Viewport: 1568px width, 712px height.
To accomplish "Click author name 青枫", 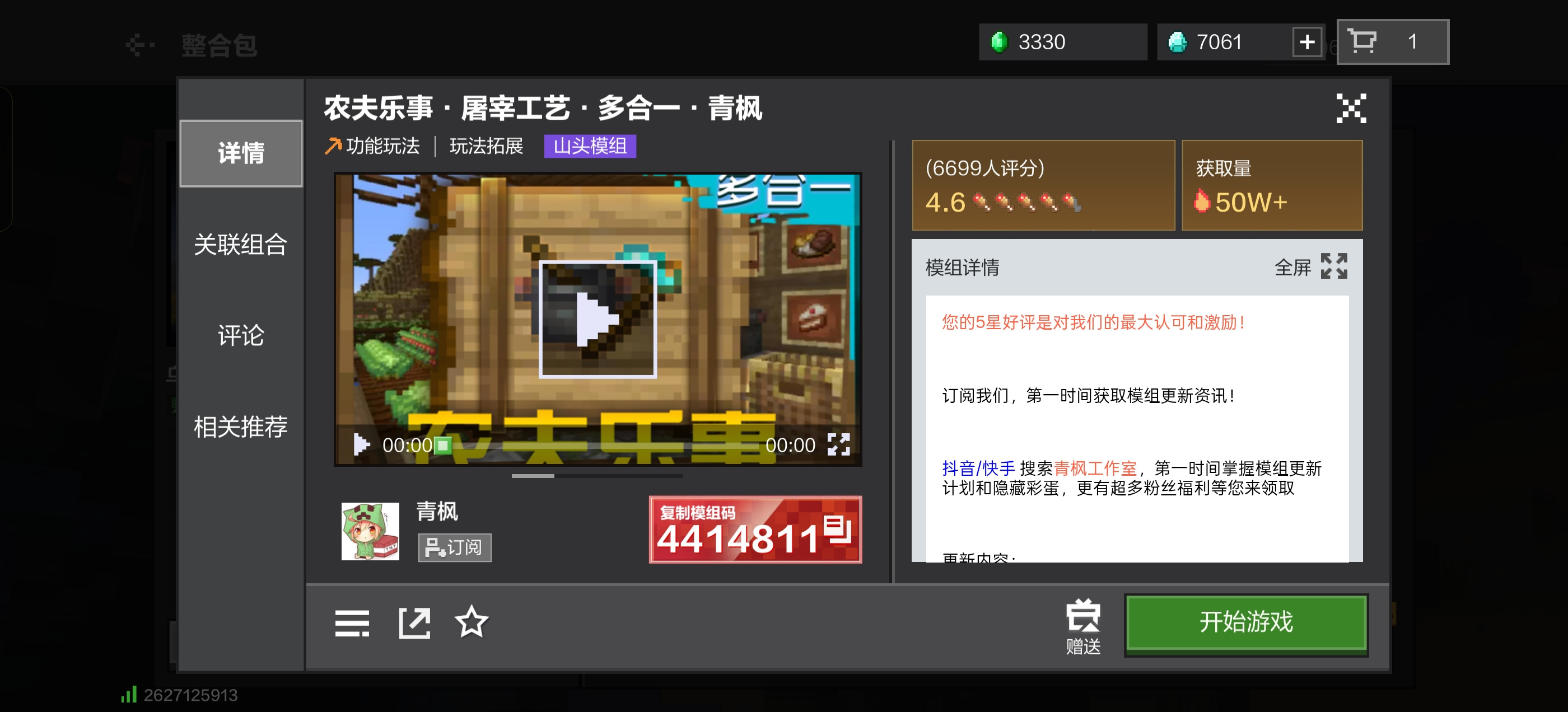I will tap(437, 511).
